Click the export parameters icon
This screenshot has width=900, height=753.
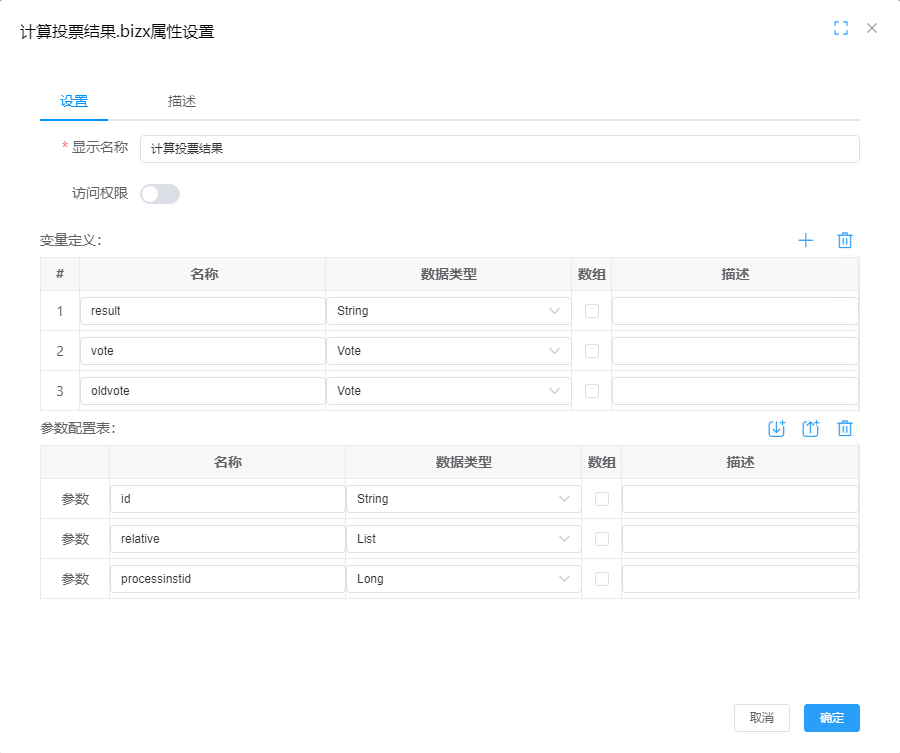811,428
